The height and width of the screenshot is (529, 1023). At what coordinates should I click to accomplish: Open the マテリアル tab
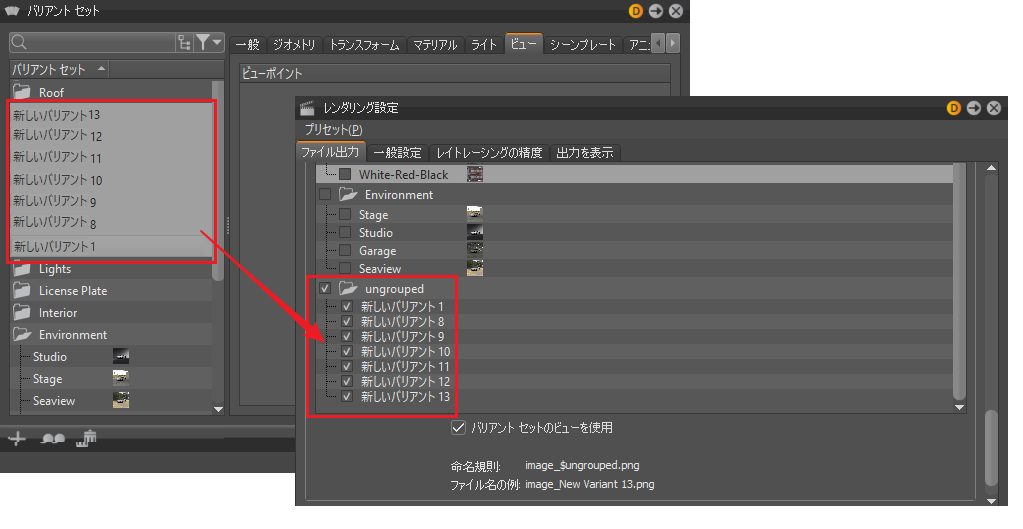tap(435, 44)
